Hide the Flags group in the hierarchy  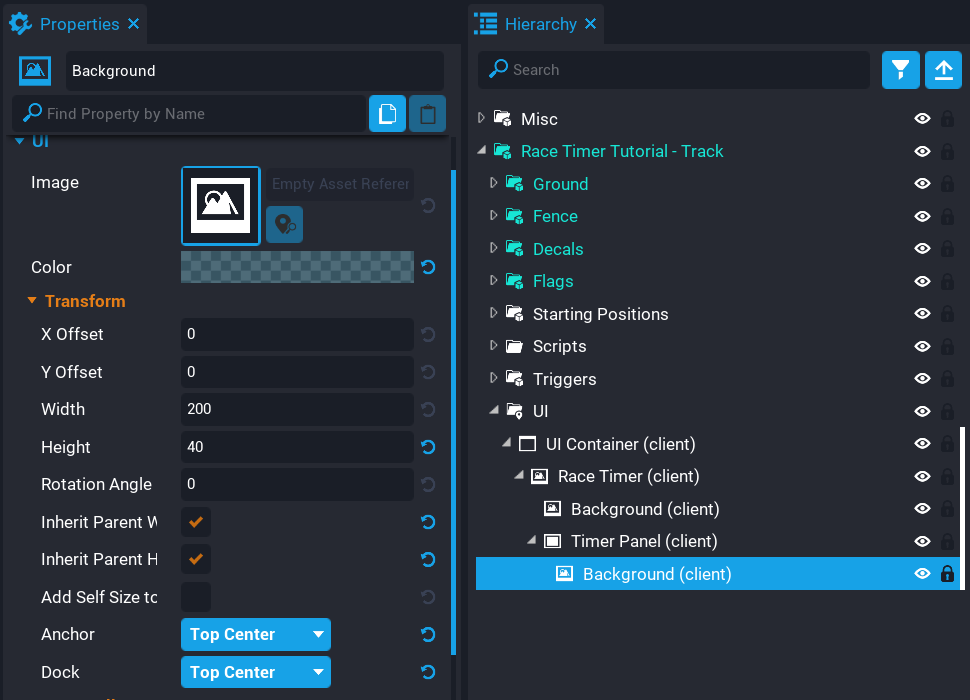tap(921, 281)
